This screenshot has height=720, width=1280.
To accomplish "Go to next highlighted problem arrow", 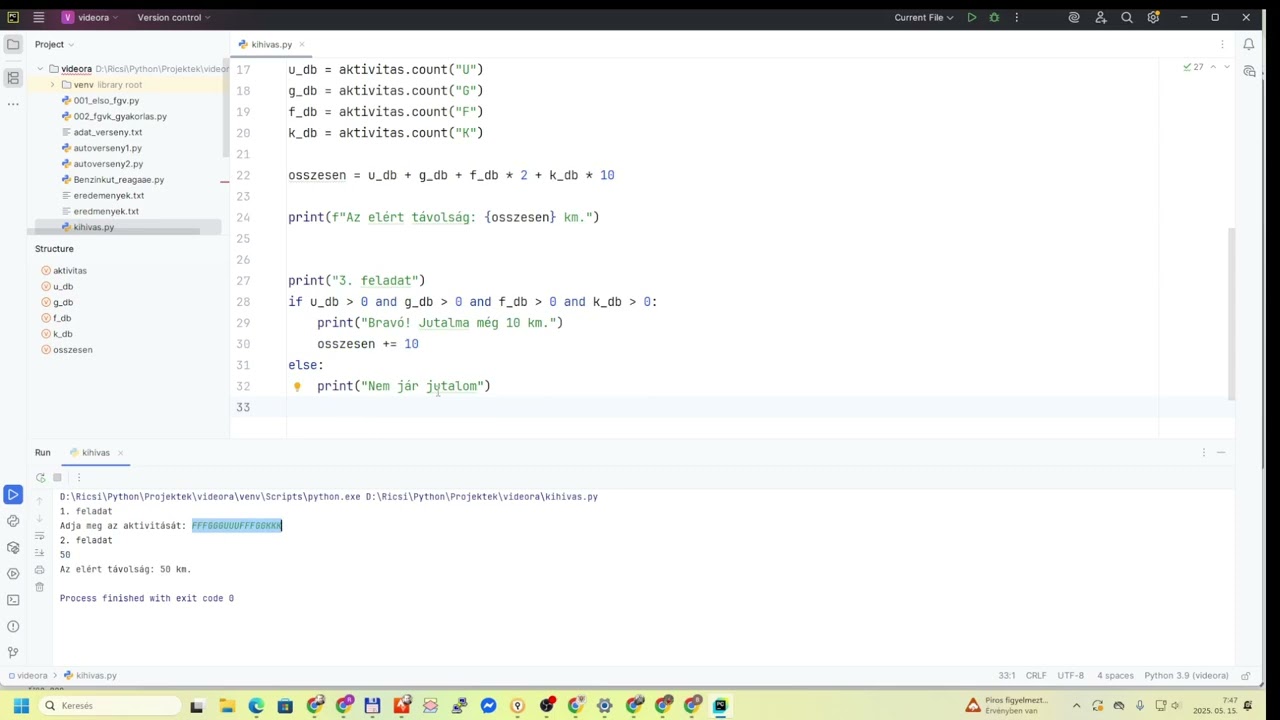I will coord(1227,67).
